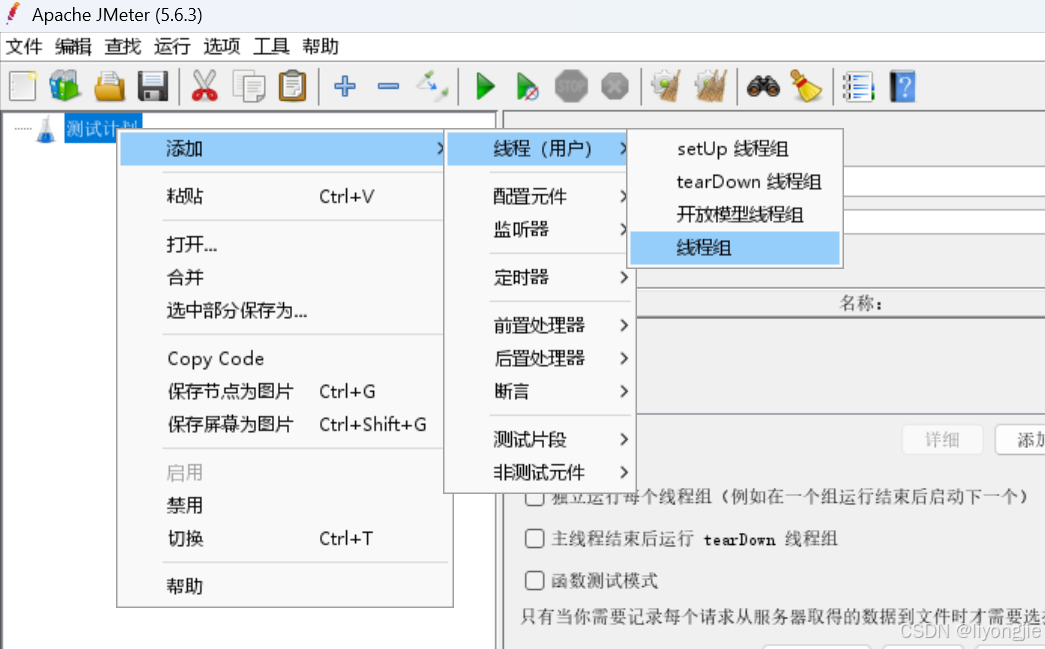Screen dimensions: 1045x649
Task: Open the 编辑 menu
Action: click(73, 46)
